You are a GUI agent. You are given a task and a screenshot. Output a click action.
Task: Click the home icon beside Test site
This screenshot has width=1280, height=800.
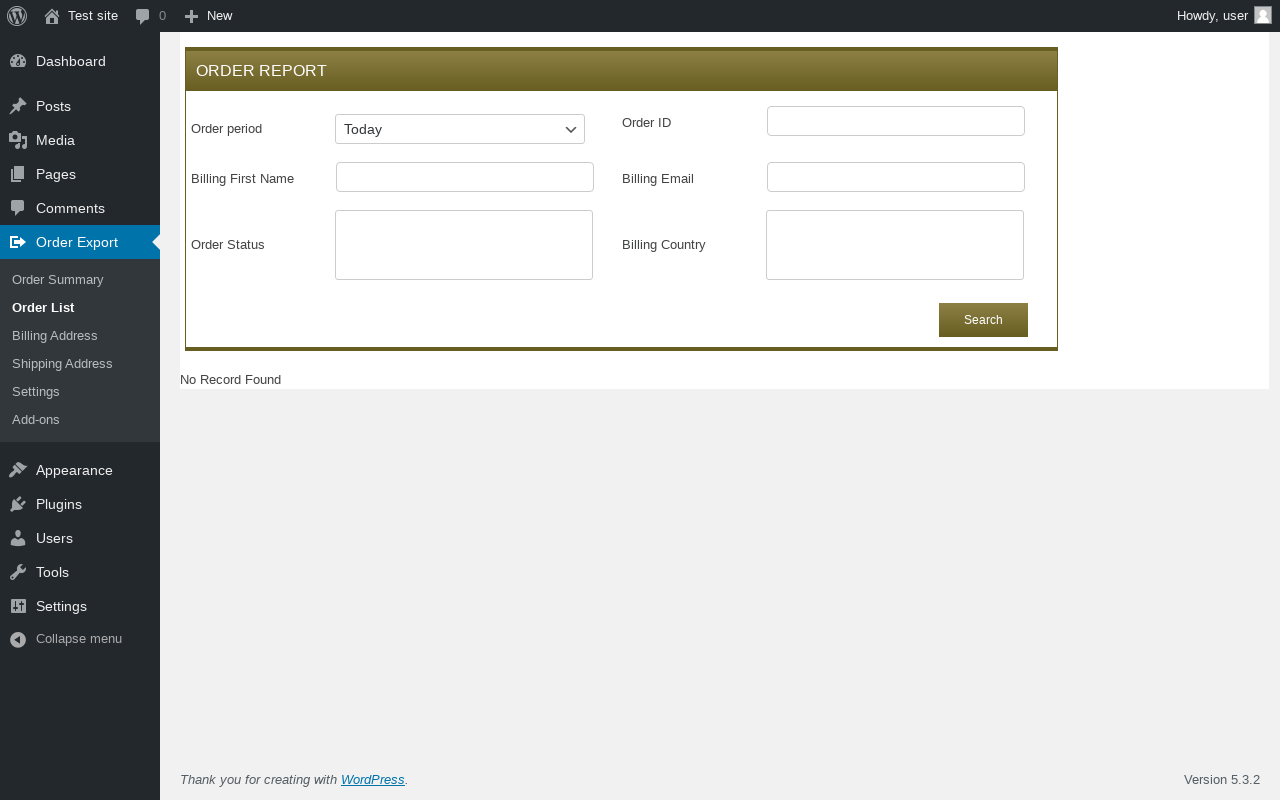pos(52,16)
